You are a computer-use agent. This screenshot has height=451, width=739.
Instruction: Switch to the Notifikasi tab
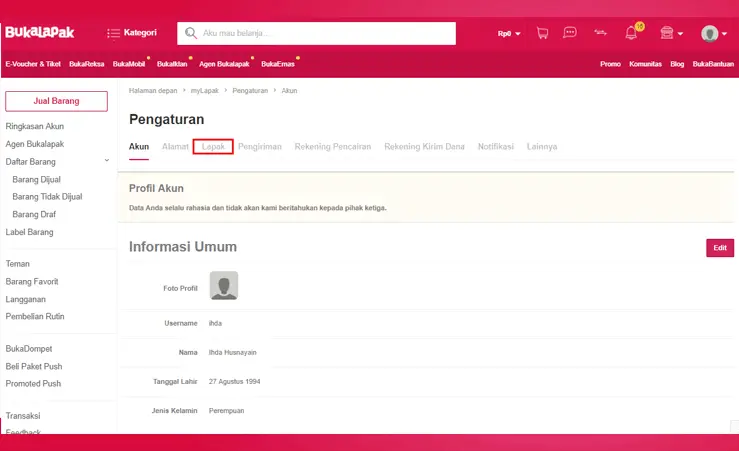[496, 147]
